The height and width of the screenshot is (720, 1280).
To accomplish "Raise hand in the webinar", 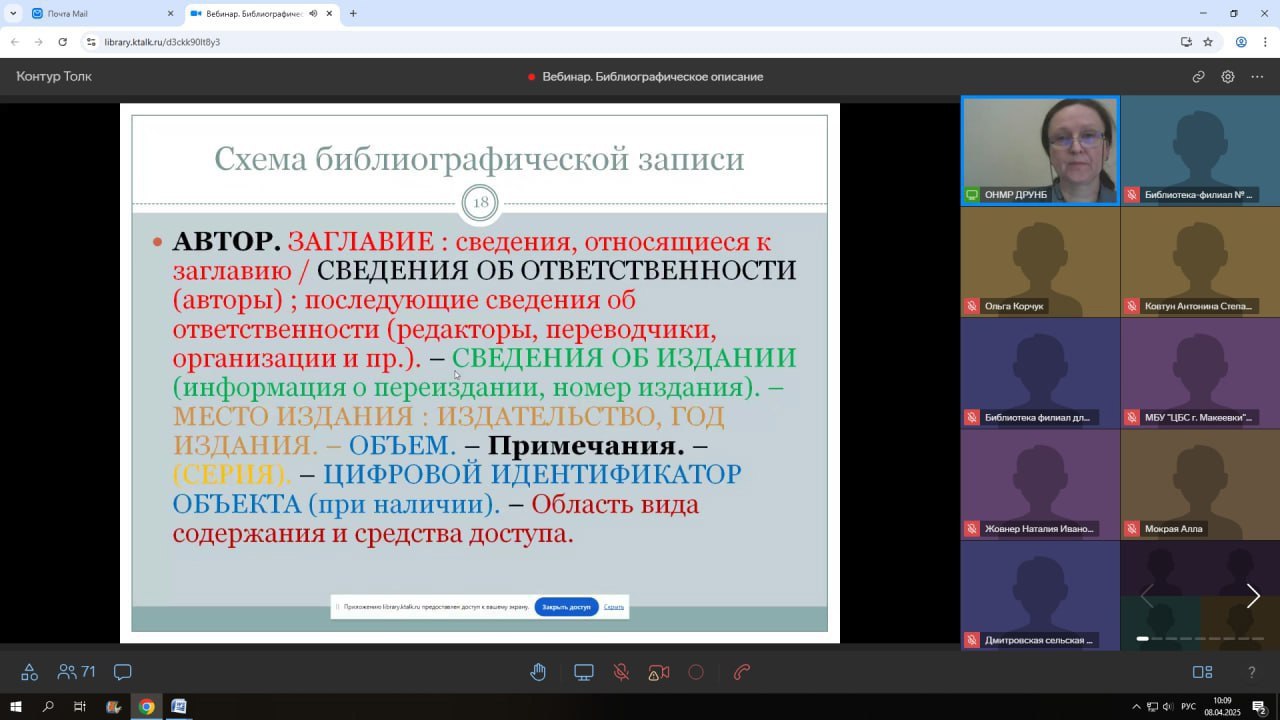I will [x=538, y=672].
